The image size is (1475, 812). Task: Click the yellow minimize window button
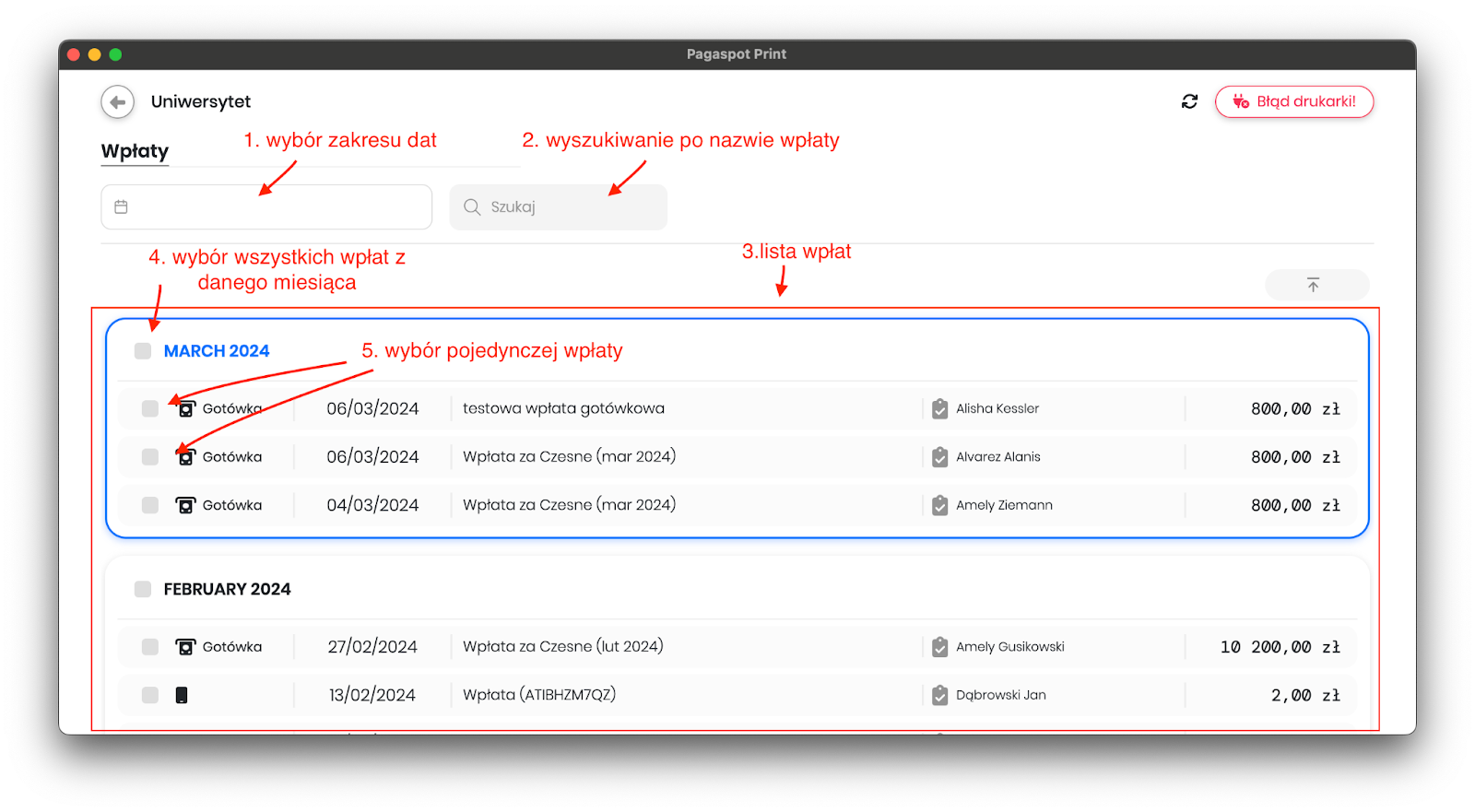click(x=94, y=54)
